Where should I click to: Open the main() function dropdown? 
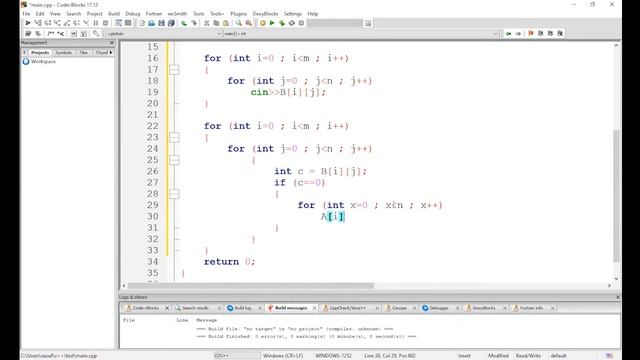(361, 33)
